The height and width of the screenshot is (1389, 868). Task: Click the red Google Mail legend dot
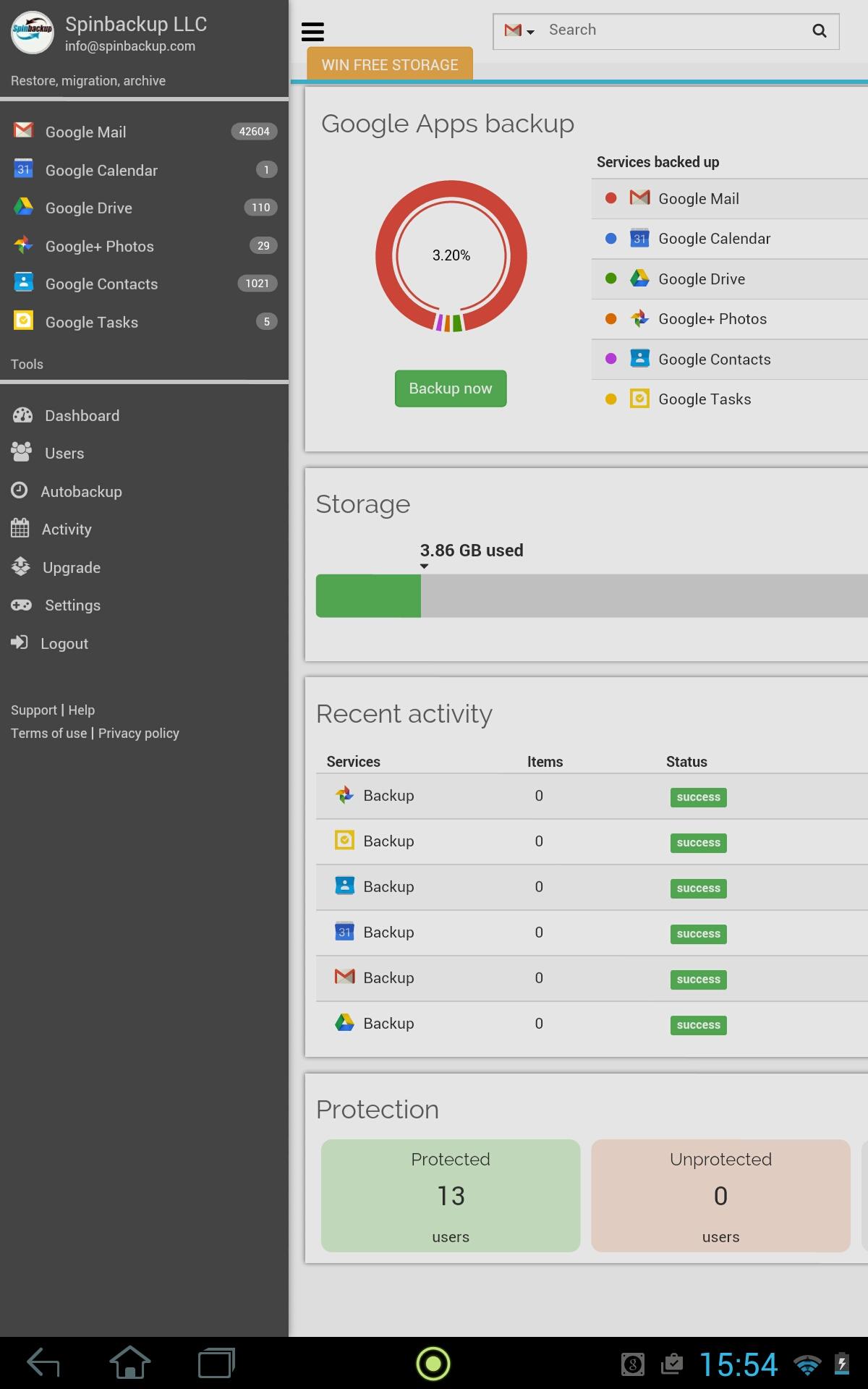pos(610,198)
